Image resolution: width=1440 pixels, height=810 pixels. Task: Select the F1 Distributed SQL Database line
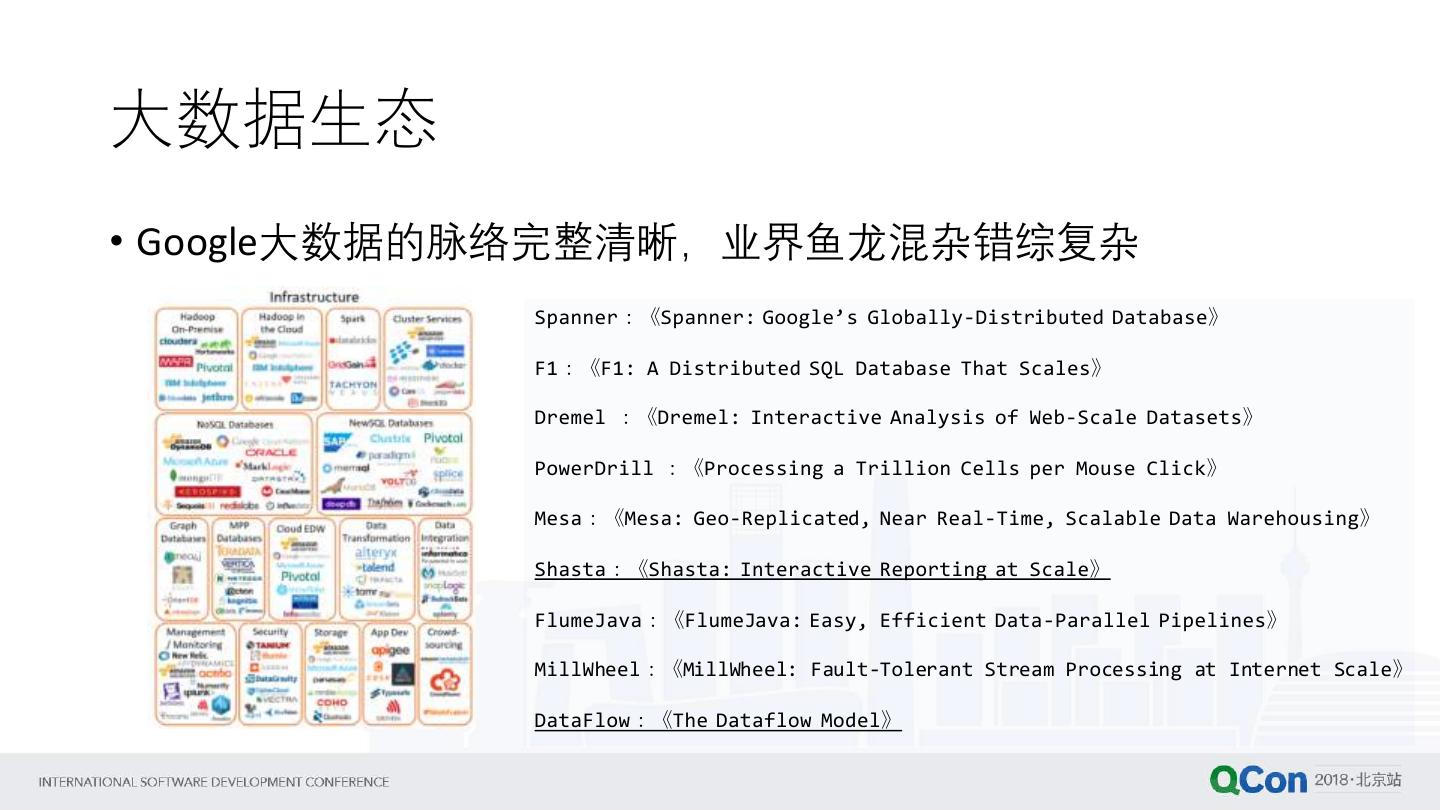coord(818,368)
